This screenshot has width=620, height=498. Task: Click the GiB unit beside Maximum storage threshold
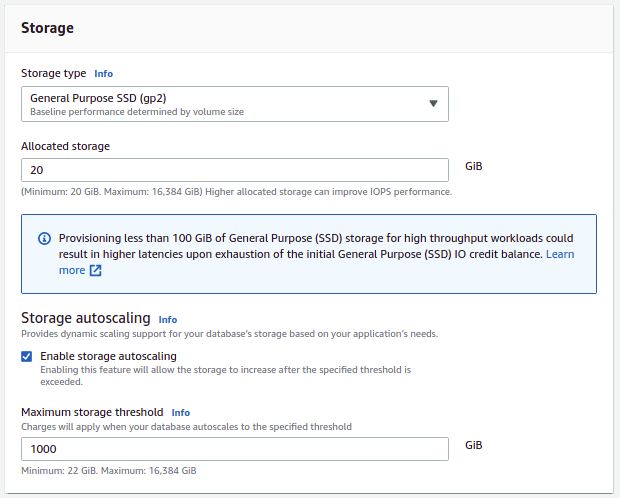pos(474,445)
